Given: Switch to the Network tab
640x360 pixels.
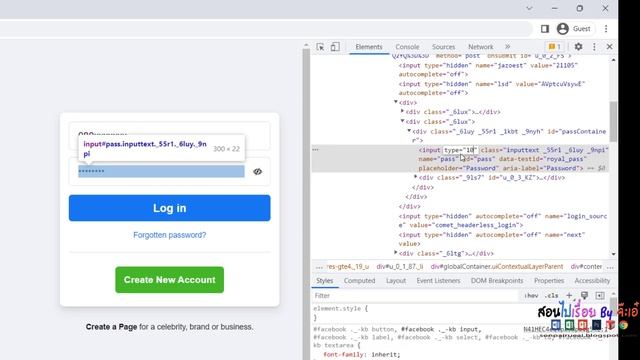Looking at the screenshot, I should [x=480, y=47].
